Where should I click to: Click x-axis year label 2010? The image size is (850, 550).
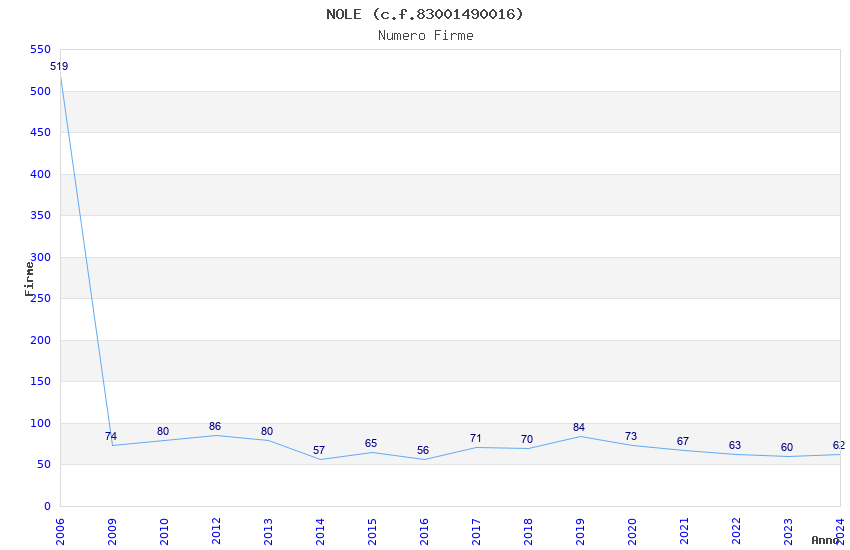point(164,532)
